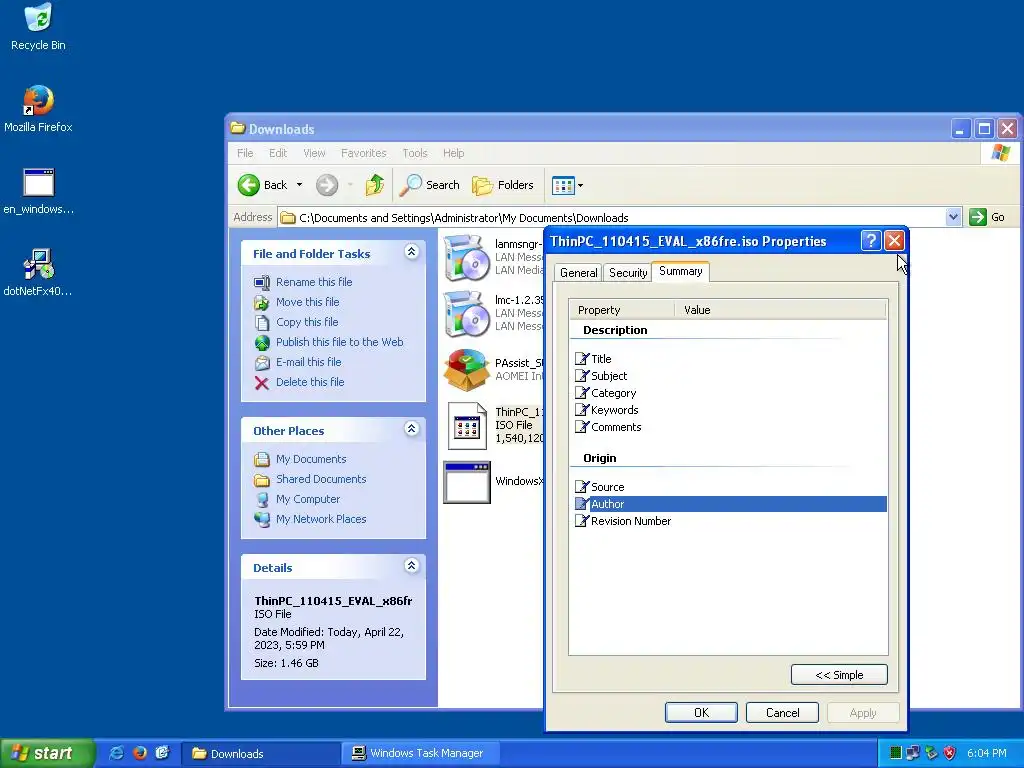Viewport: 1024px width, 768px height.
Task: Collapse the Details panel
Action: 411,566
